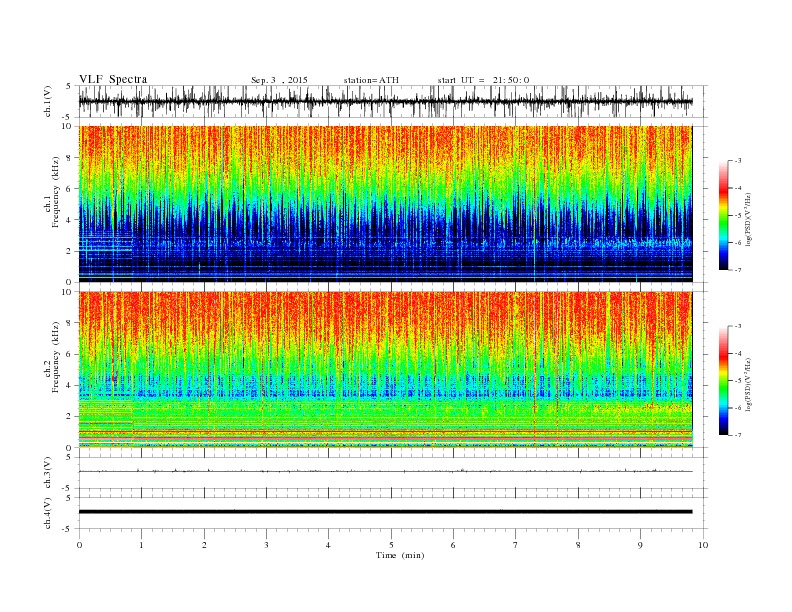Screen dimensions: 792x612
Task: Click the "8" kHz tick of ch.1 spectrogram
Action: (69, 158)
